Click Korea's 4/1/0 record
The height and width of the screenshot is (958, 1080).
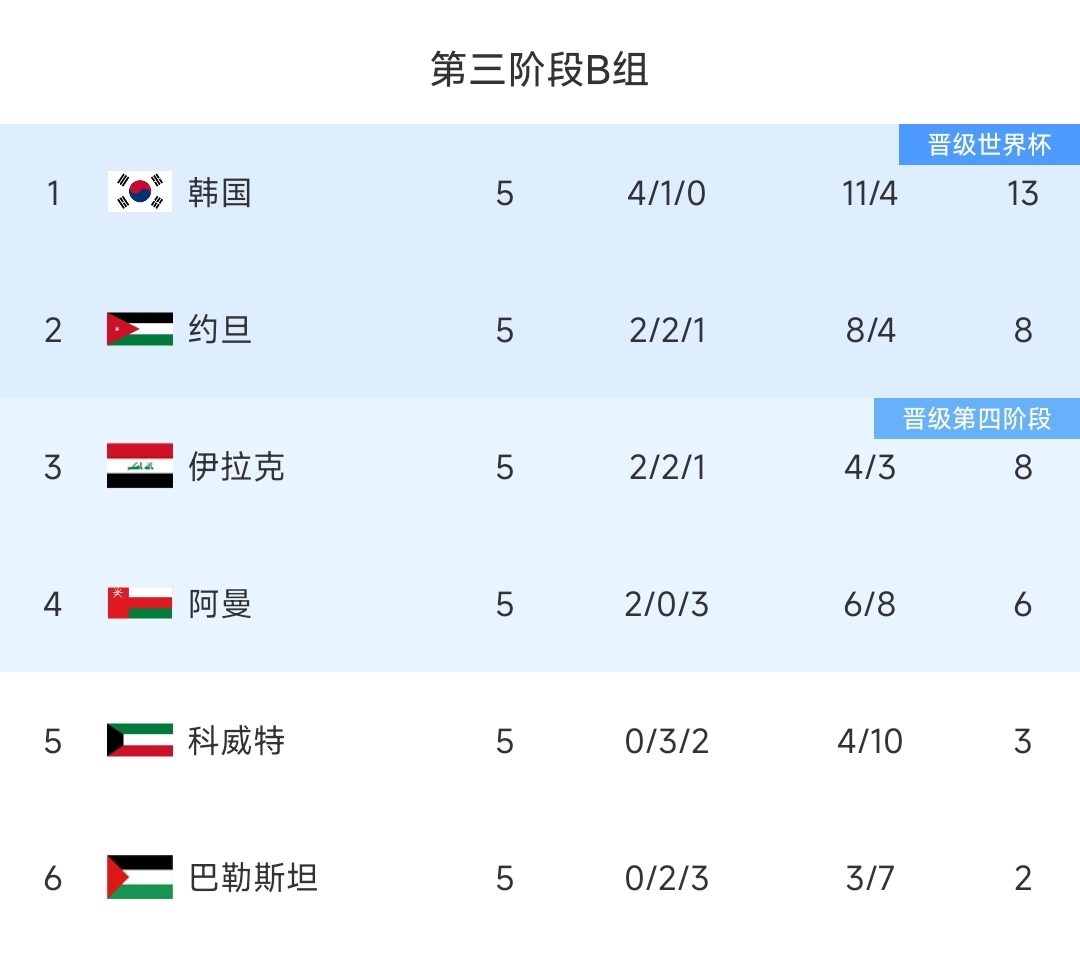pyautogui.click(x=666, y=193)
